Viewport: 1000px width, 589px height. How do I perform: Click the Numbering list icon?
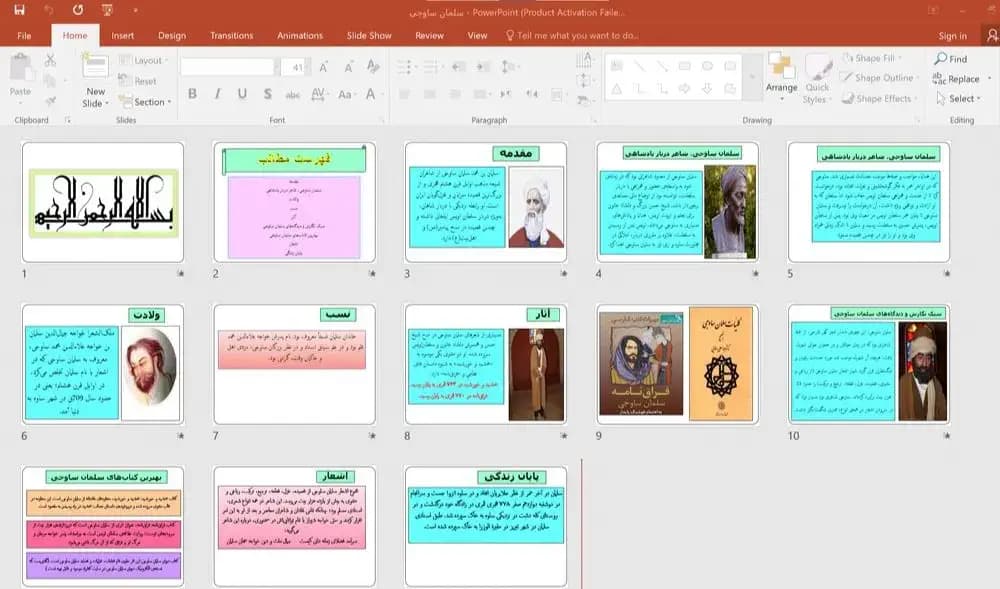[432, 67]
